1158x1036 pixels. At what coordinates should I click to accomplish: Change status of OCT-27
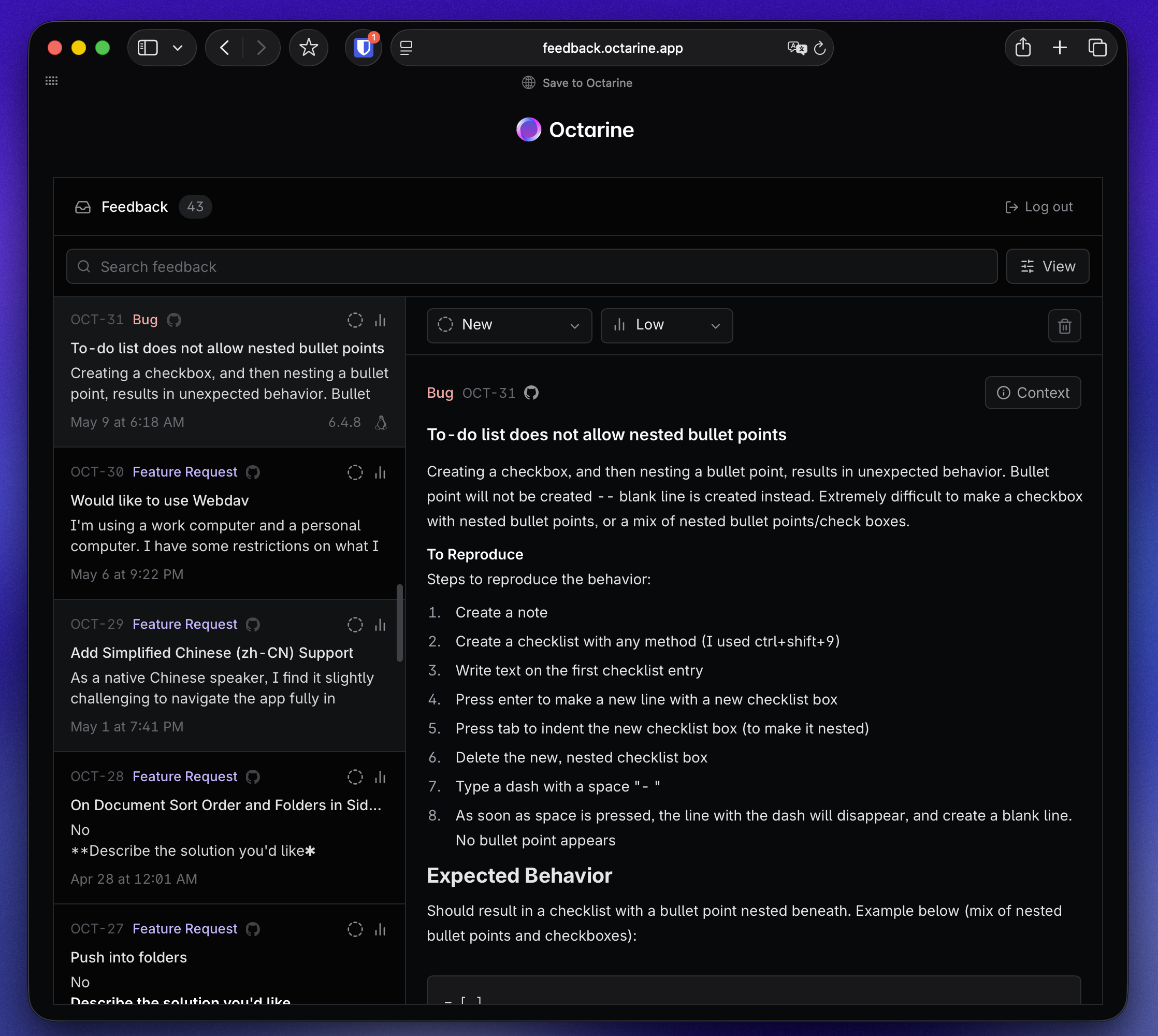coord(355,929)
